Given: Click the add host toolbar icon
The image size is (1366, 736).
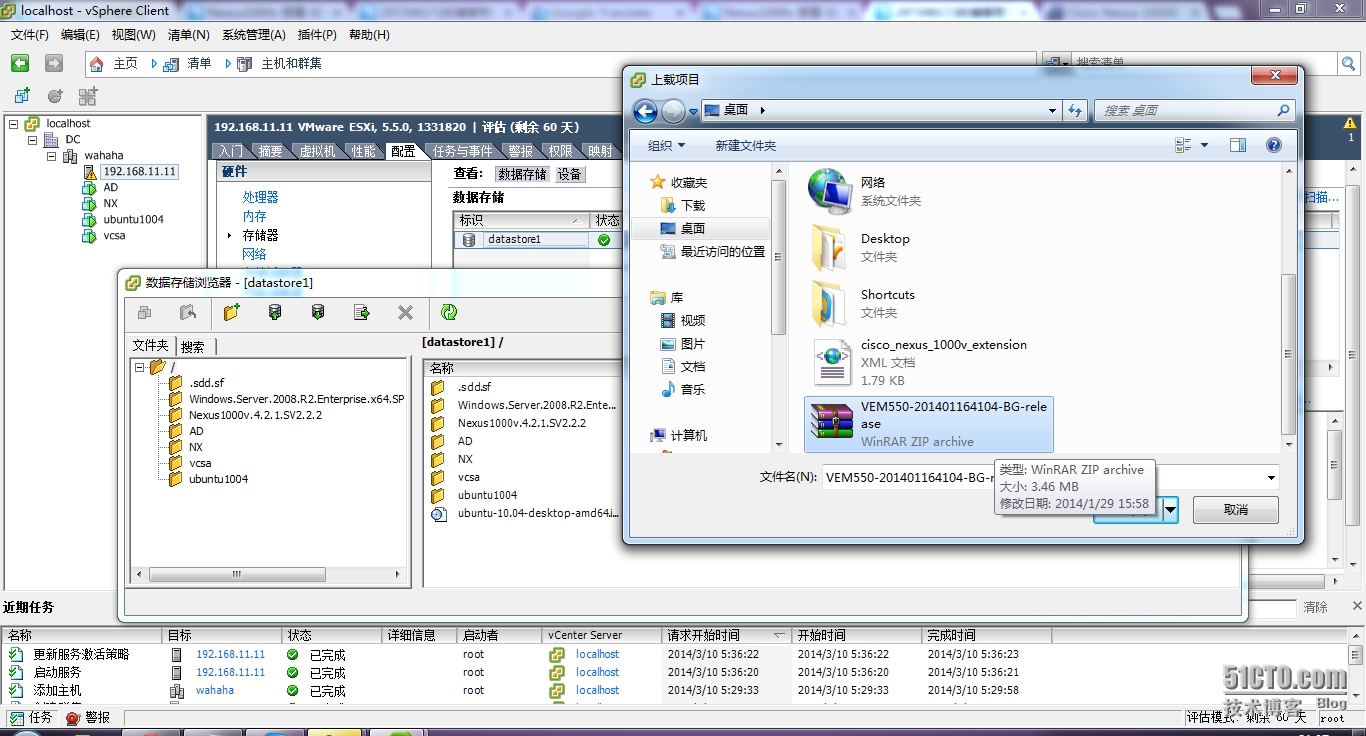Looking at the screenshot, I should tap(55, 96).
